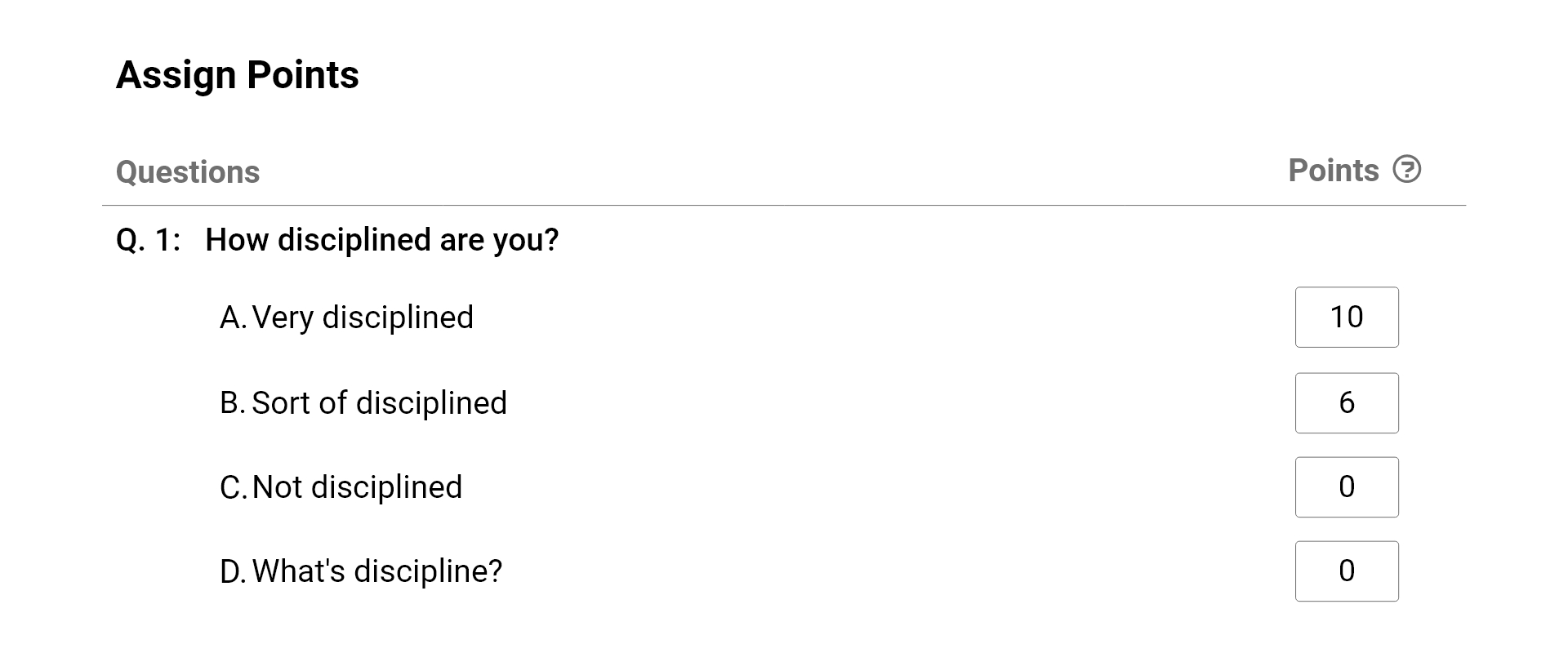Screen dimensions: 1568x653
Task: Click the Points column header text
Action: 1334,171
